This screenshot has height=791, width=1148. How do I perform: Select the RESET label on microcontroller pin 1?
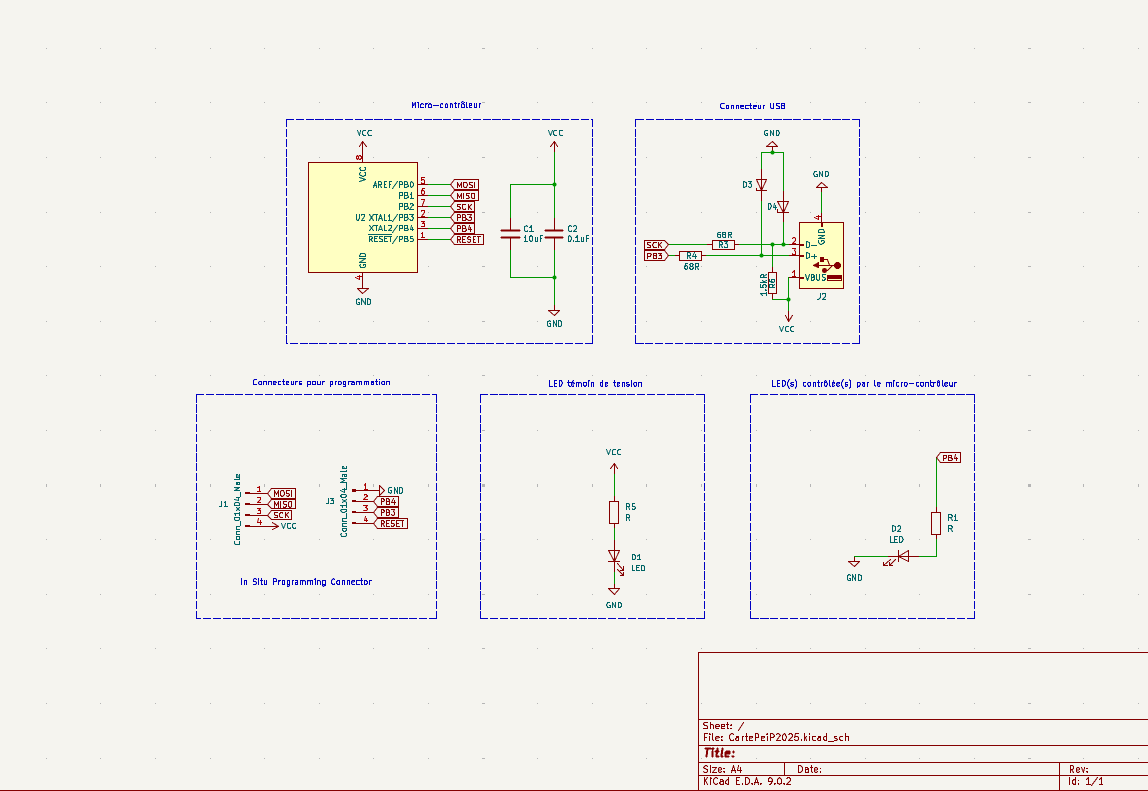click(x=468, y=239)
